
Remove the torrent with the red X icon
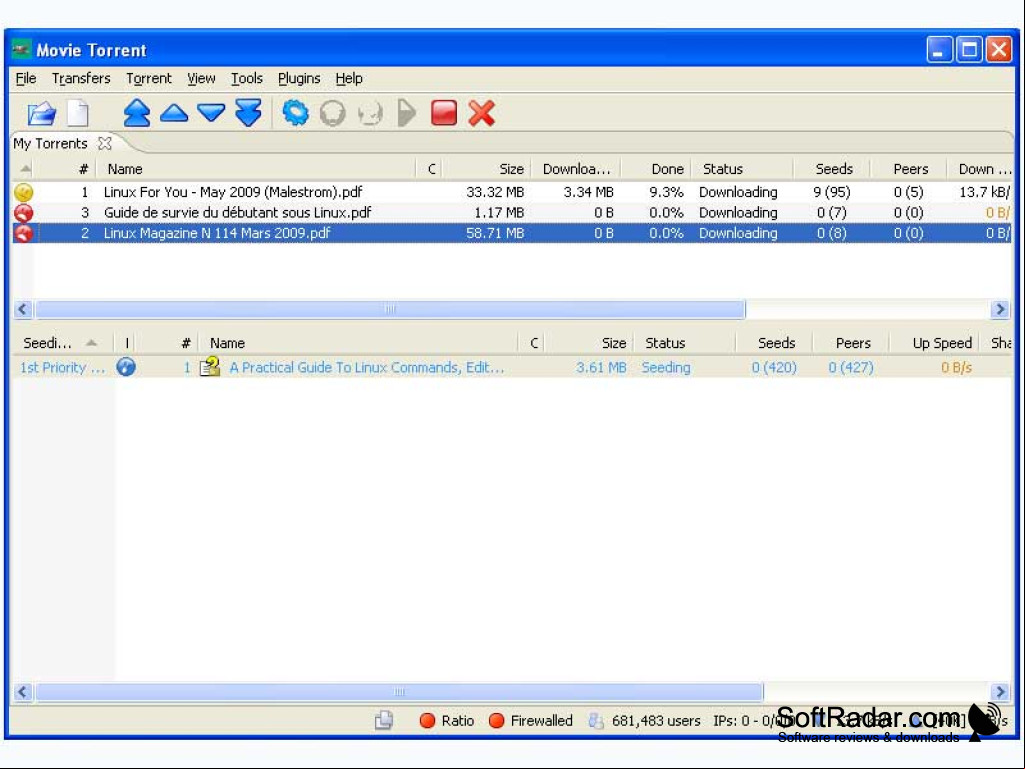(x=482, y=112)
